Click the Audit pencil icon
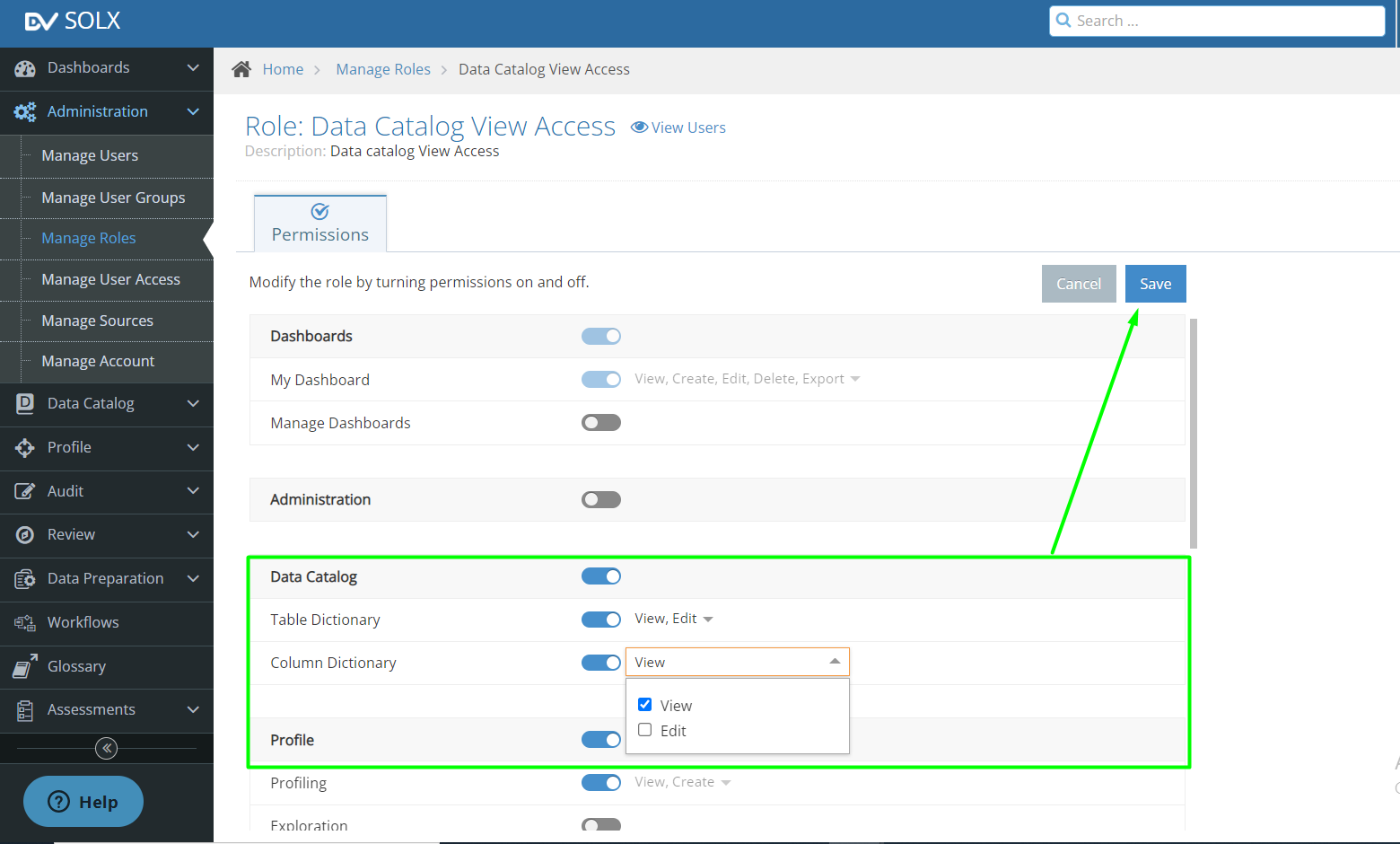This screenshot has width=1400, height=844. 25,491
